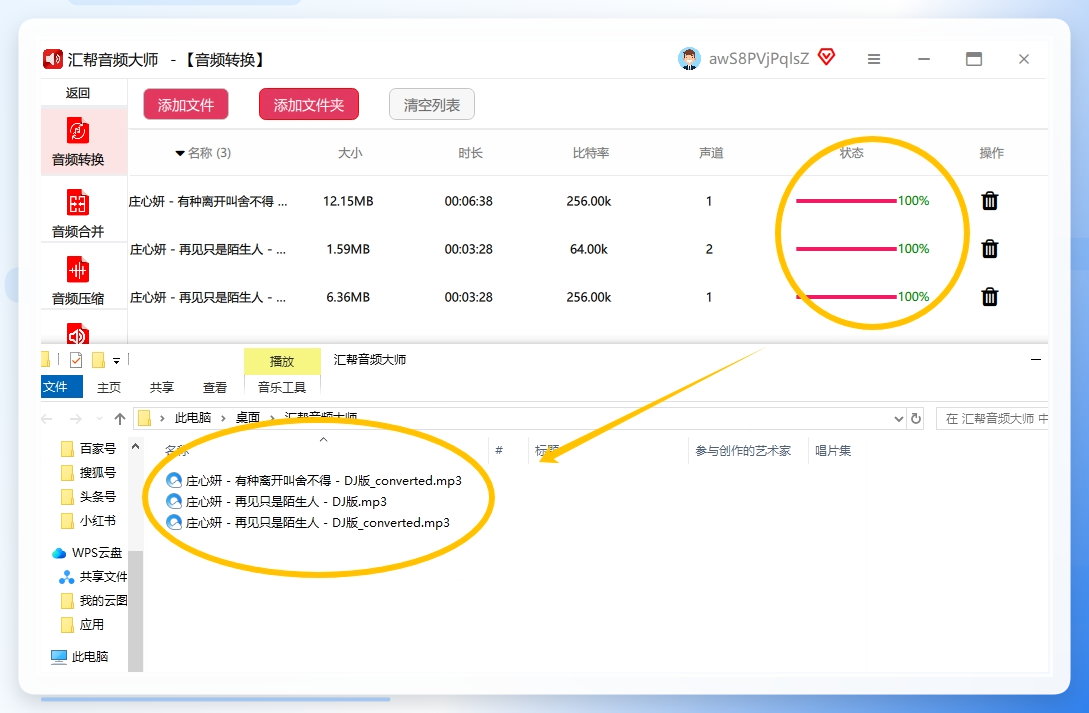Open 音乐工具 ribbon tab
1089x713 pixels.
[282, 387]
